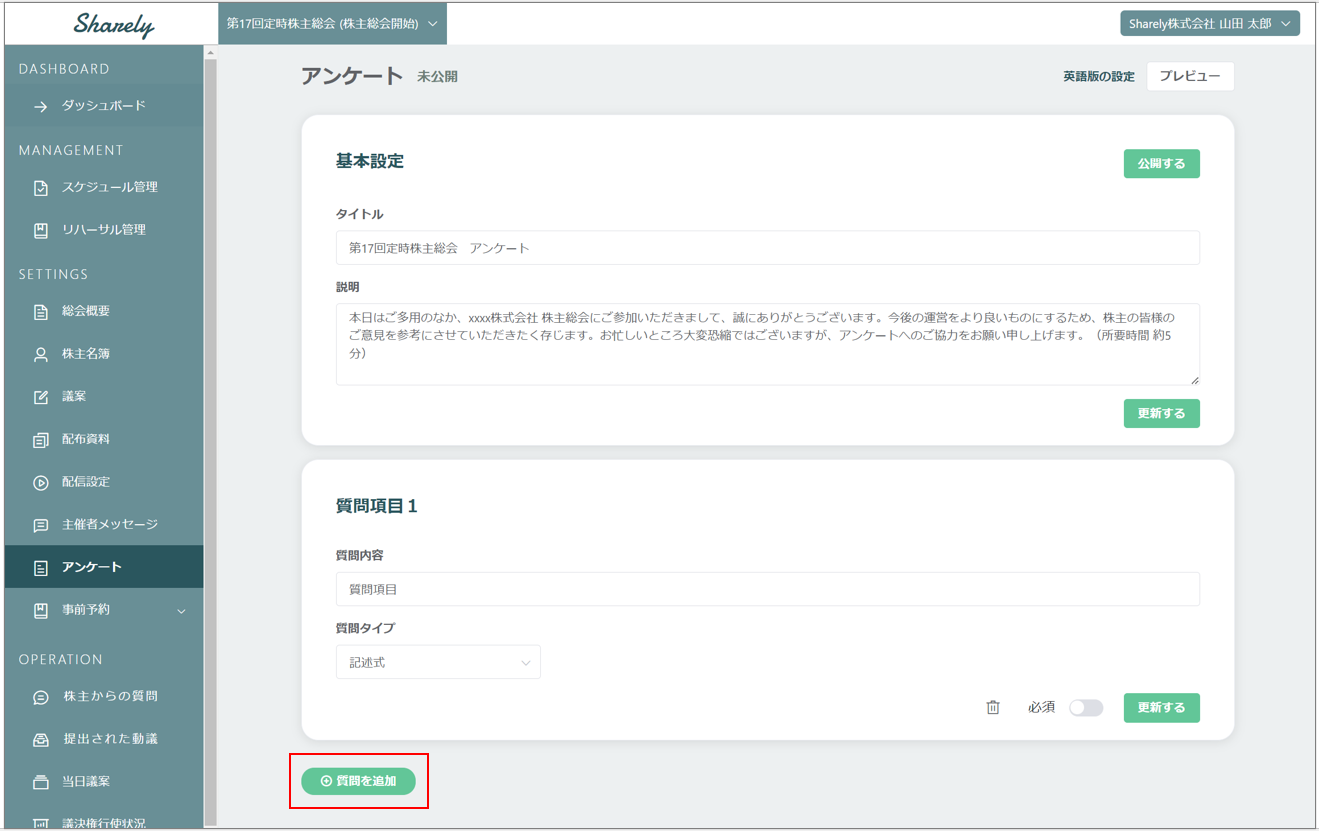Image resolution: width=1319 pixels, height=831 pixels.
Task: Click the organizer message chat icon
Action: (41, 525)
